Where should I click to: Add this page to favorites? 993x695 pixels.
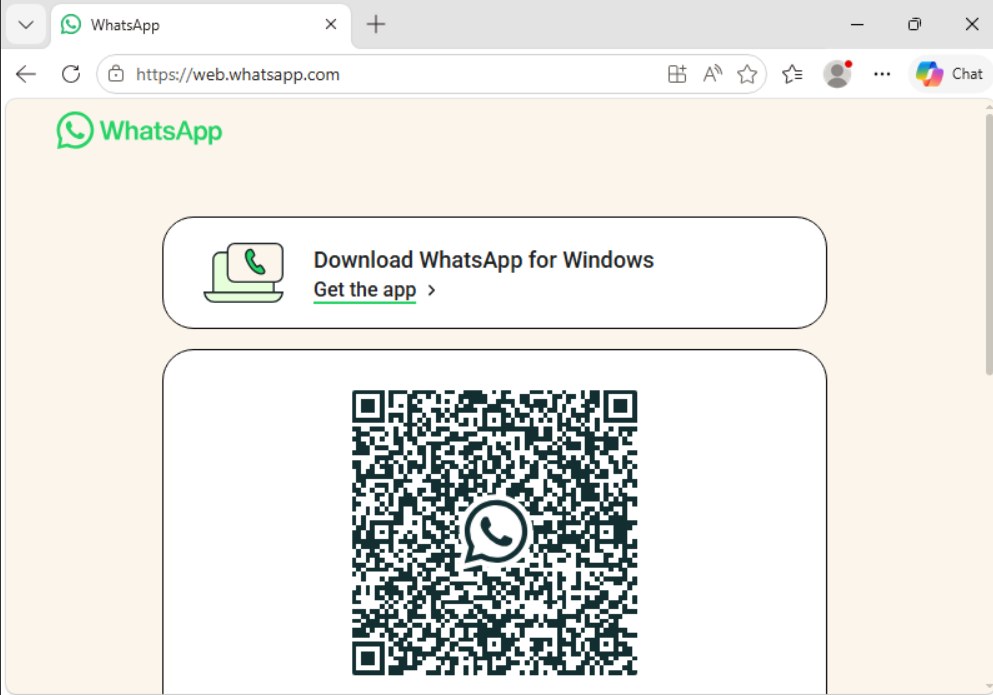(747, 74)
